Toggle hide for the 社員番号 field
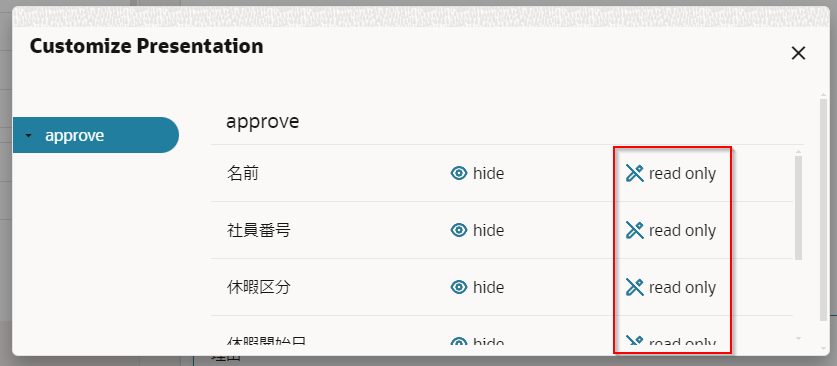 (477, 230)
